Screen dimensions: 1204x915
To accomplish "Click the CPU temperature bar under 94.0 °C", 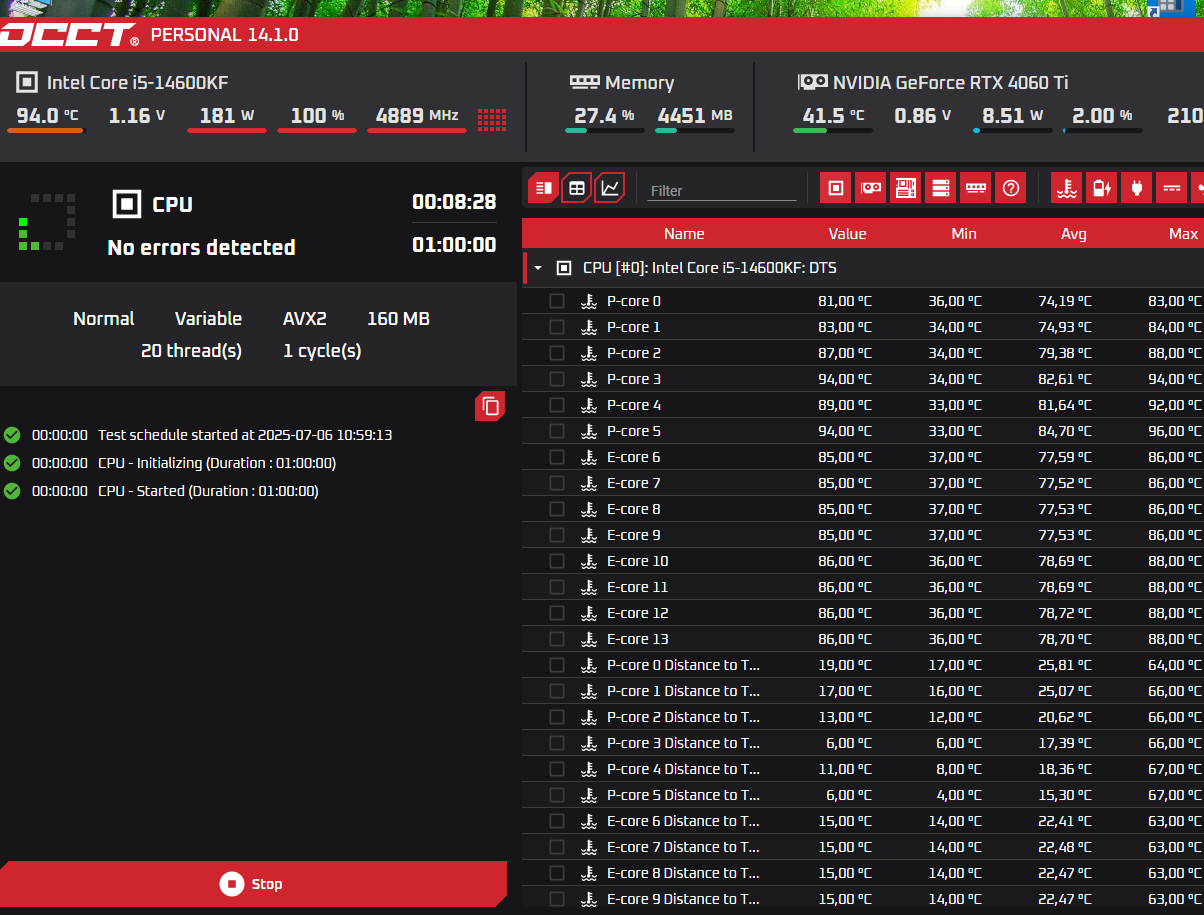I will point(46,130).
